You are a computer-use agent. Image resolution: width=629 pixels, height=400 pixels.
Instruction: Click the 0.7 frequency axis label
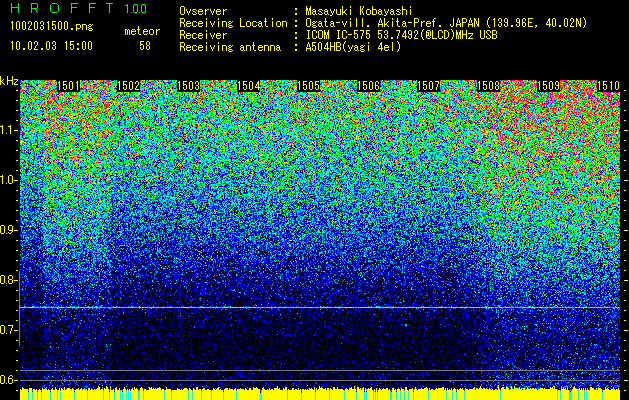pyautogui.click(x=8, y=330)
